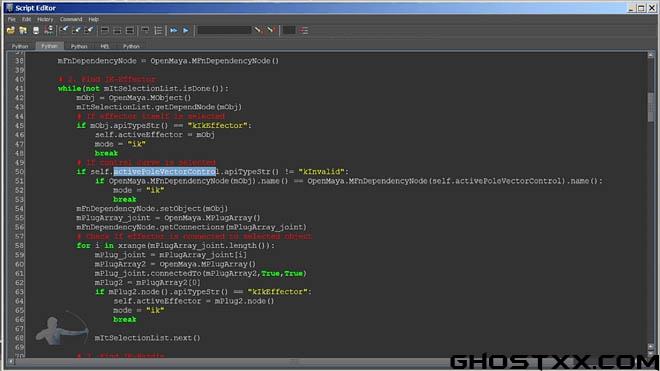Screen dimensions: 660x371
Task: Click the red comment on line 57
Action: coord(194,237)
